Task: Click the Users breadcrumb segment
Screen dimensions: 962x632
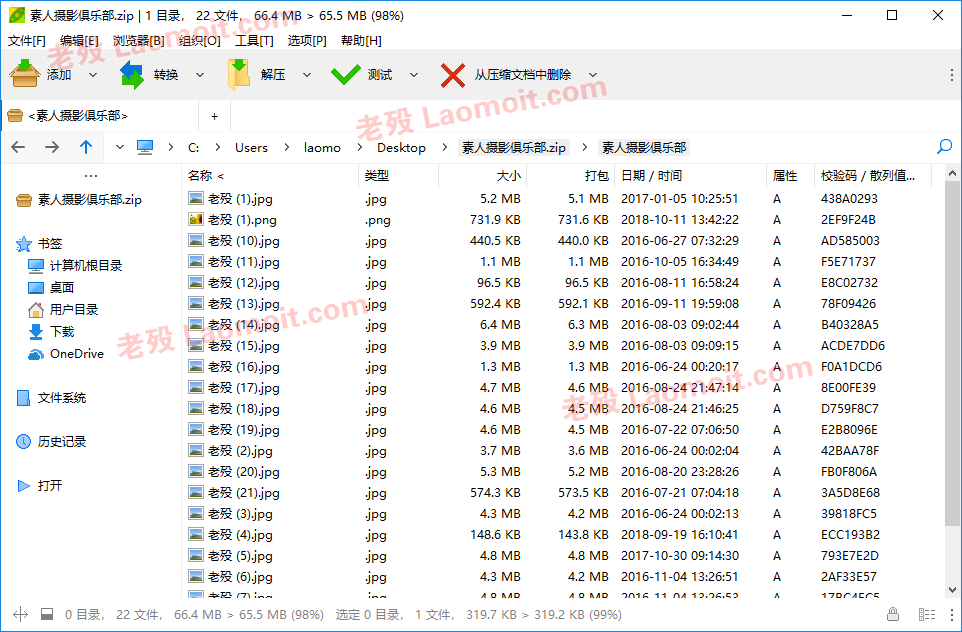Action: tap(251, 148)
